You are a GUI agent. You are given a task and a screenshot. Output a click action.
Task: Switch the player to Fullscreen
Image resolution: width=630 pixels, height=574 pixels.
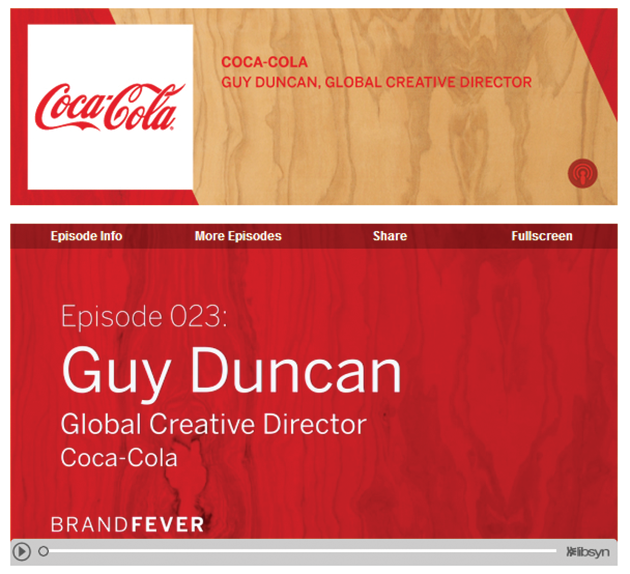pyautogui.click(x=542, y=236)
